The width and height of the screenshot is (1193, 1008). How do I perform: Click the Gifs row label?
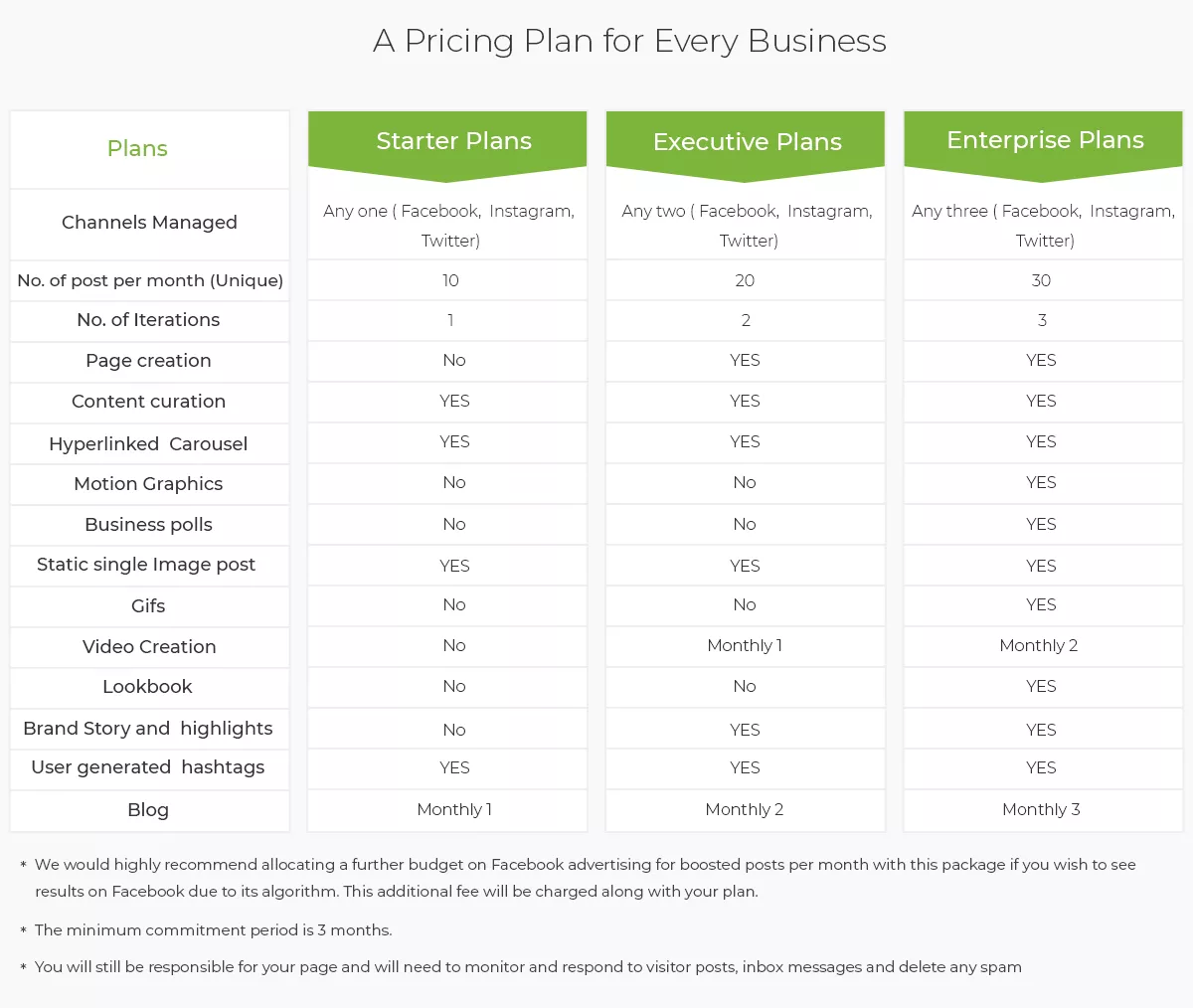(x=148, y=606)
